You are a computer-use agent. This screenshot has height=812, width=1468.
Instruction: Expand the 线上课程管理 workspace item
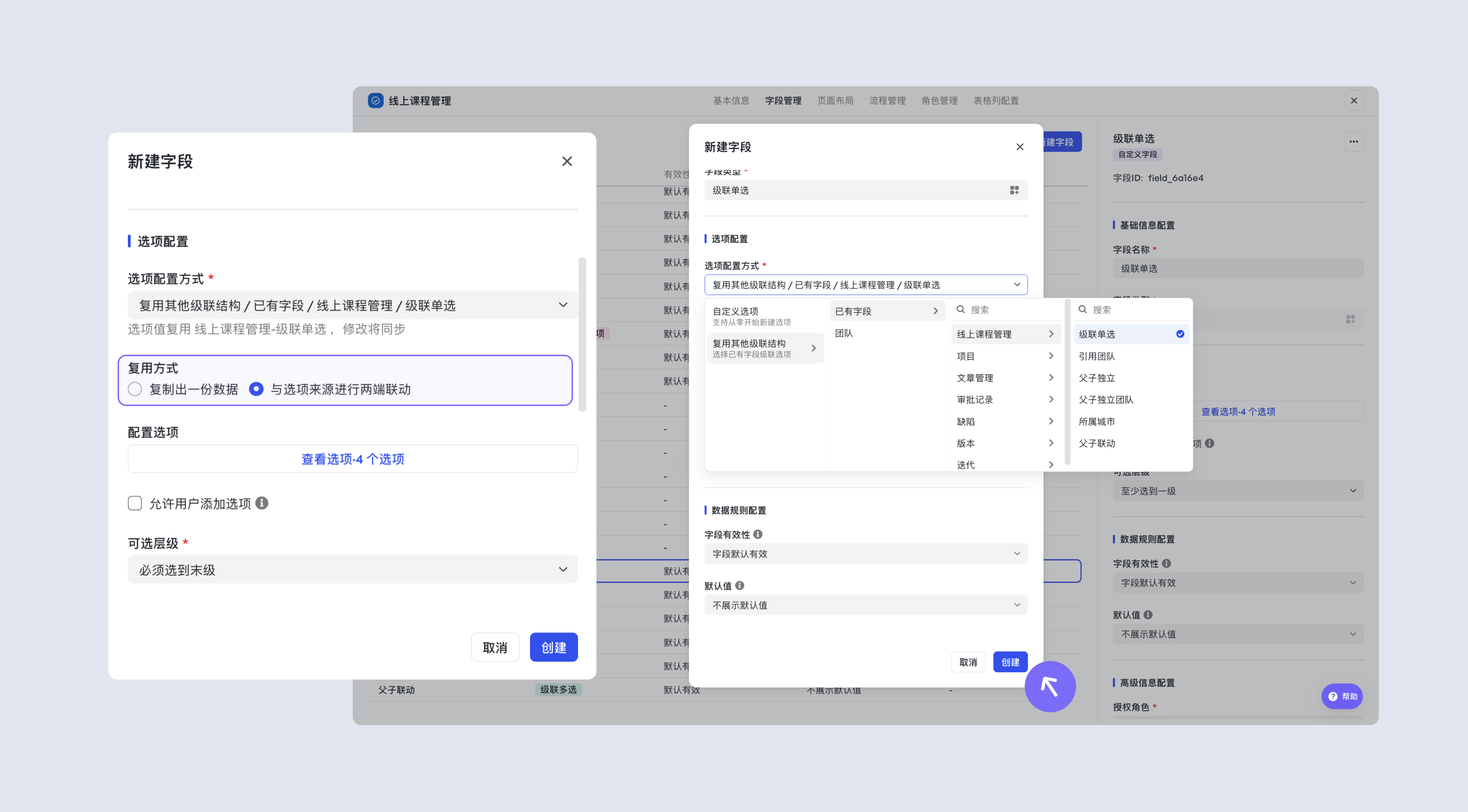tap(1006, 334)
